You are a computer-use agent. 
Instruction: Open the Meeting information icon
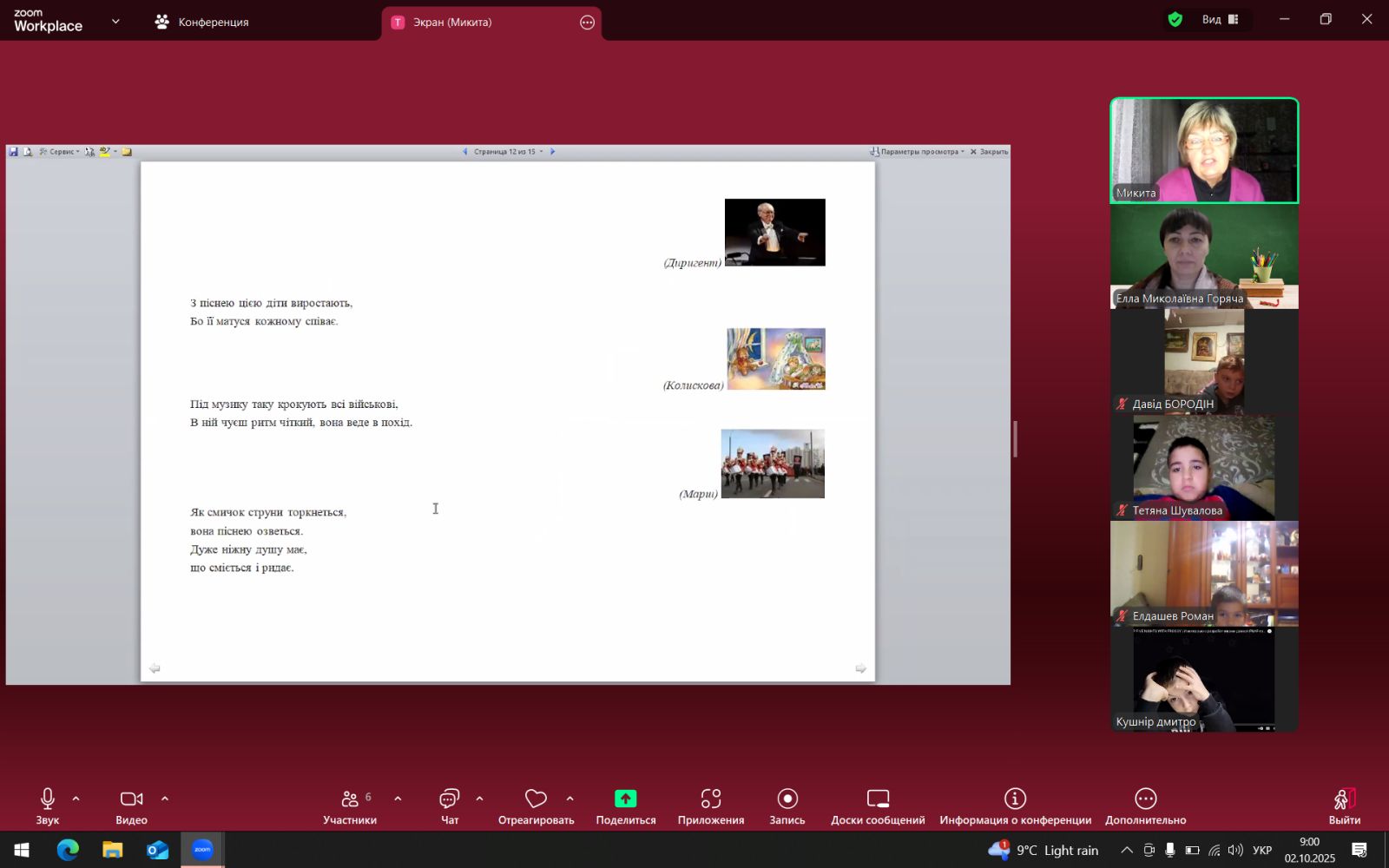(1015, 799)
